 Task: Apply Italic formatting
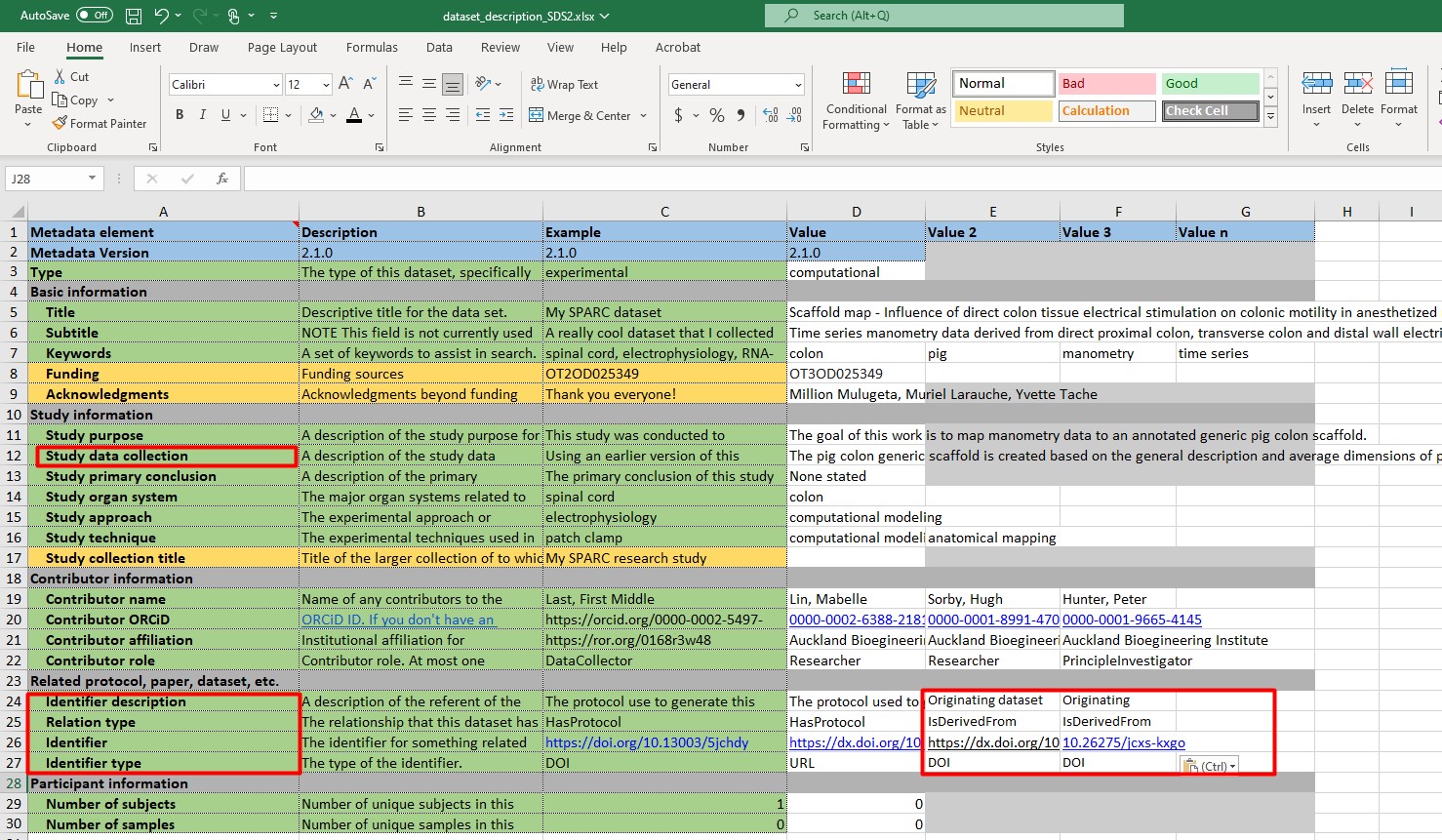tap(203, 115)
